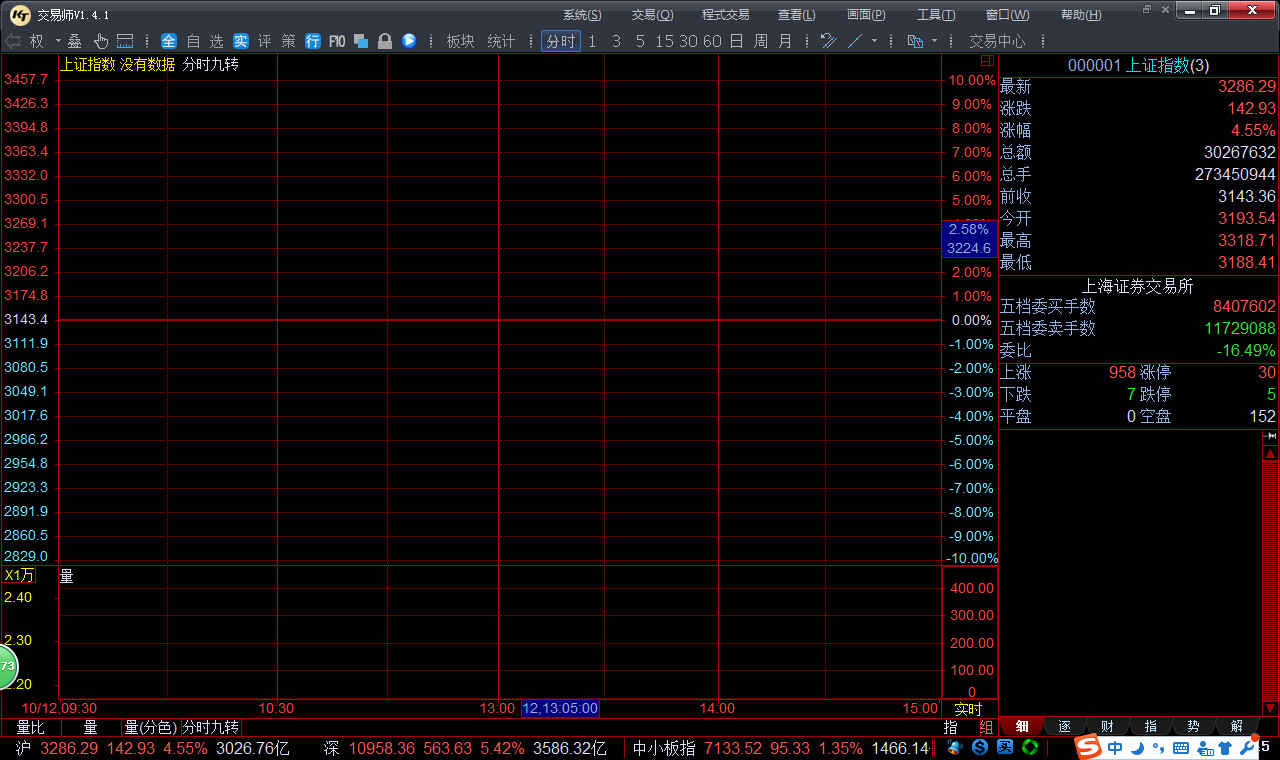Click the 板块 sector button

click(x=460, y=41)
